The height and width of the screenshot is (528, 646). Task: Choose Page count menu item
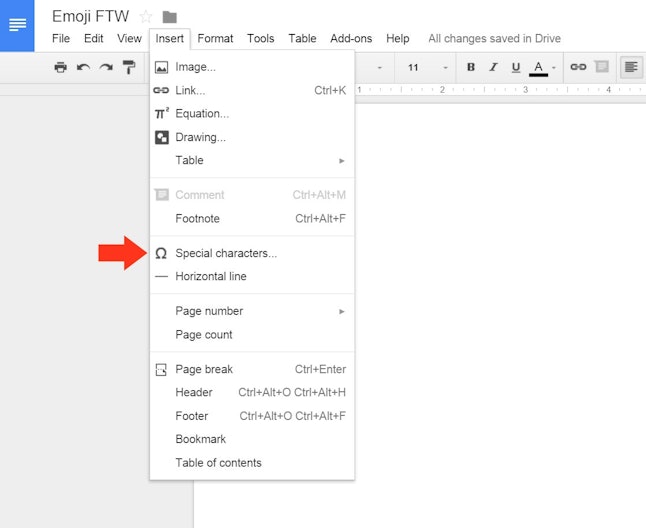point(252,335)
